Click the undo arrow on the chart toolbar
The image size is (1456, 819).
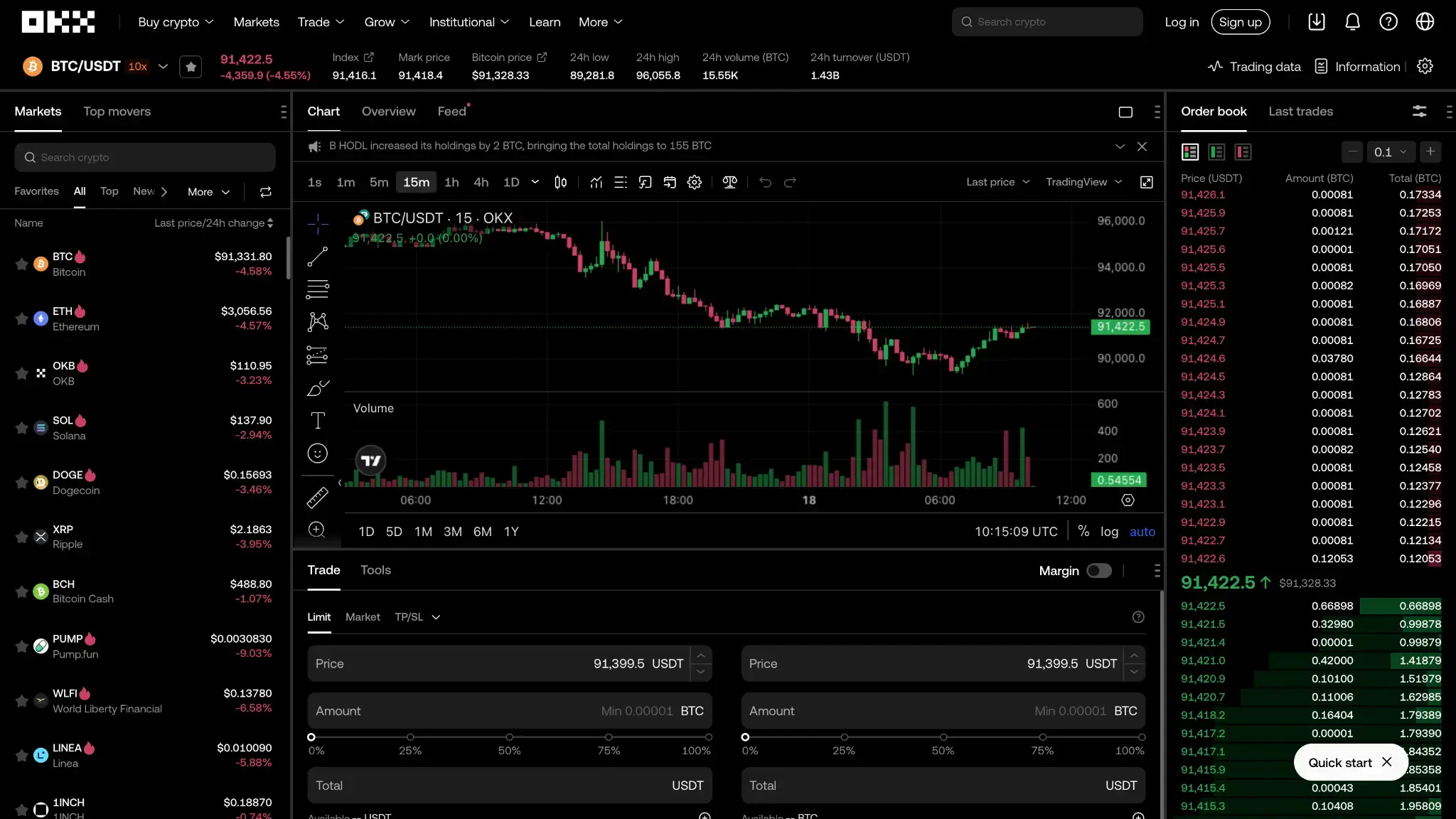pos(765,182)
